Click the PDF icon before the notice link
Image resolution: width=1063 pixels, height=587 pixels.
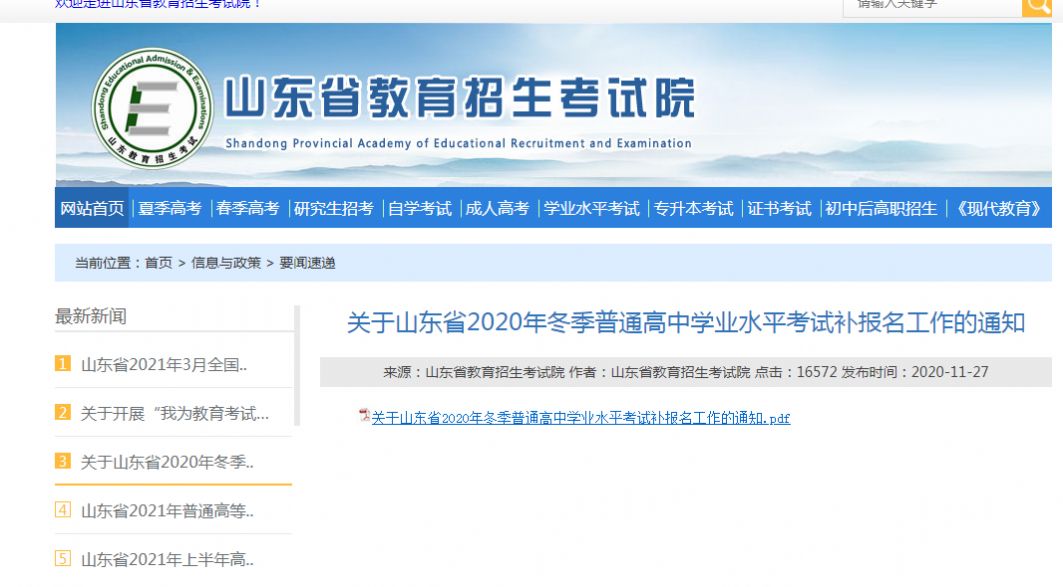(x=362, y=418)
